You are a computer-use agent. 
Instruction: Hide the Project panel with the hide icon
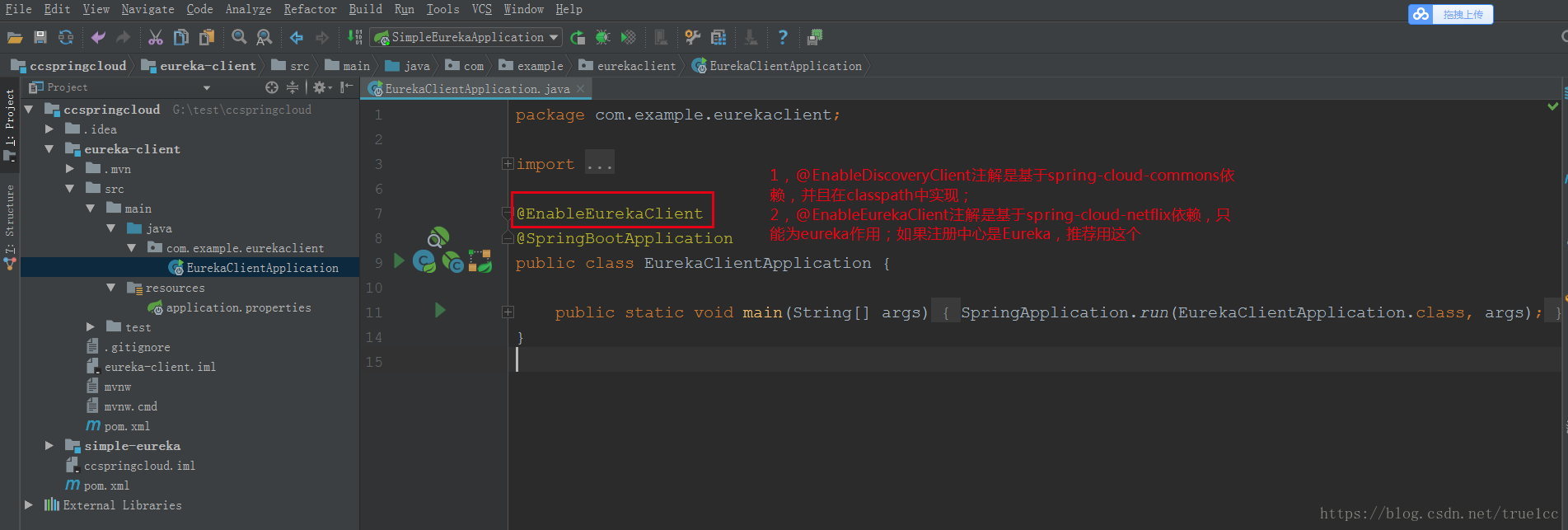pyautogui.click(x=347, y=87)
